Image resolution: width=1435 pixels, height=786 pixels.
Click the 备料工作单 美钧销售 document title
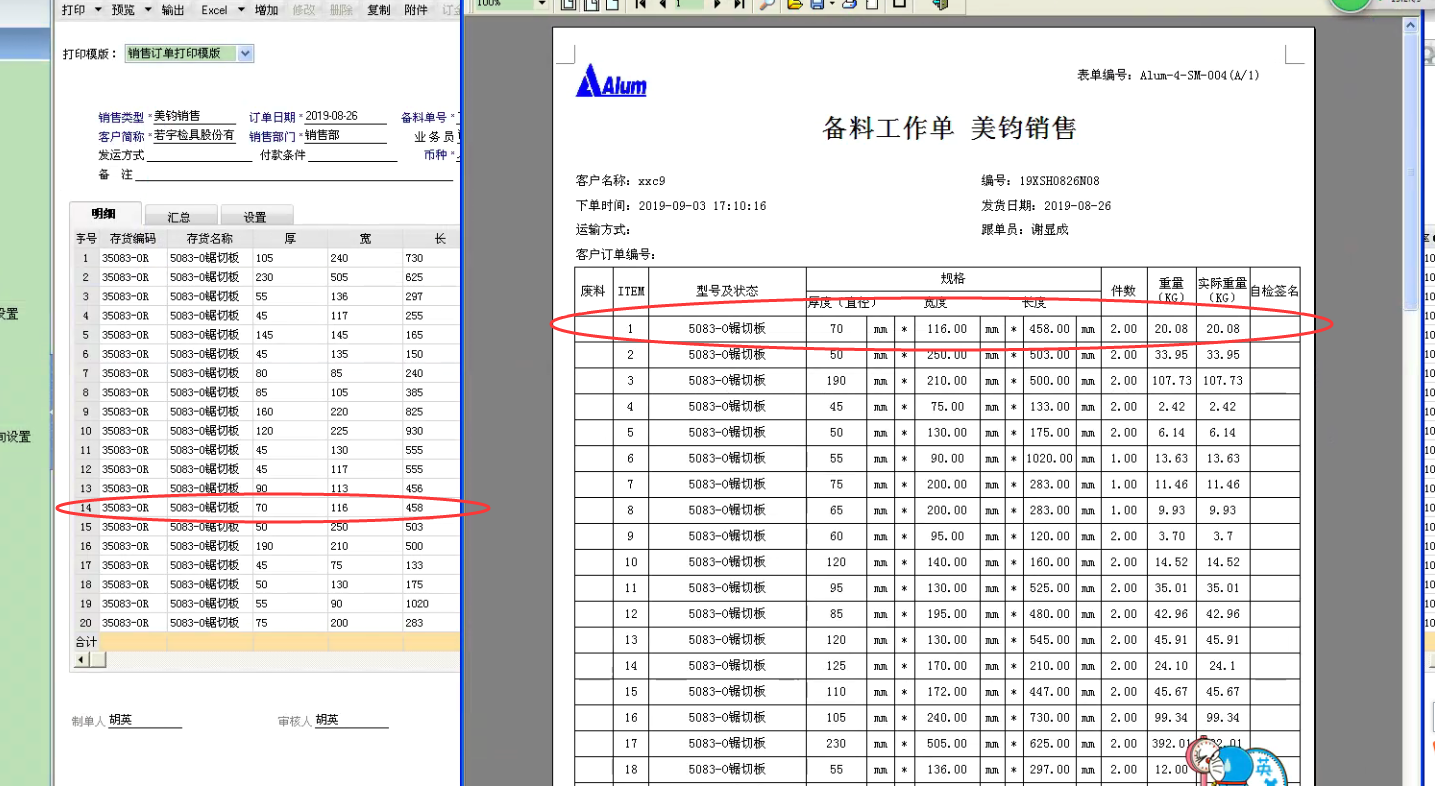point(948,128)
